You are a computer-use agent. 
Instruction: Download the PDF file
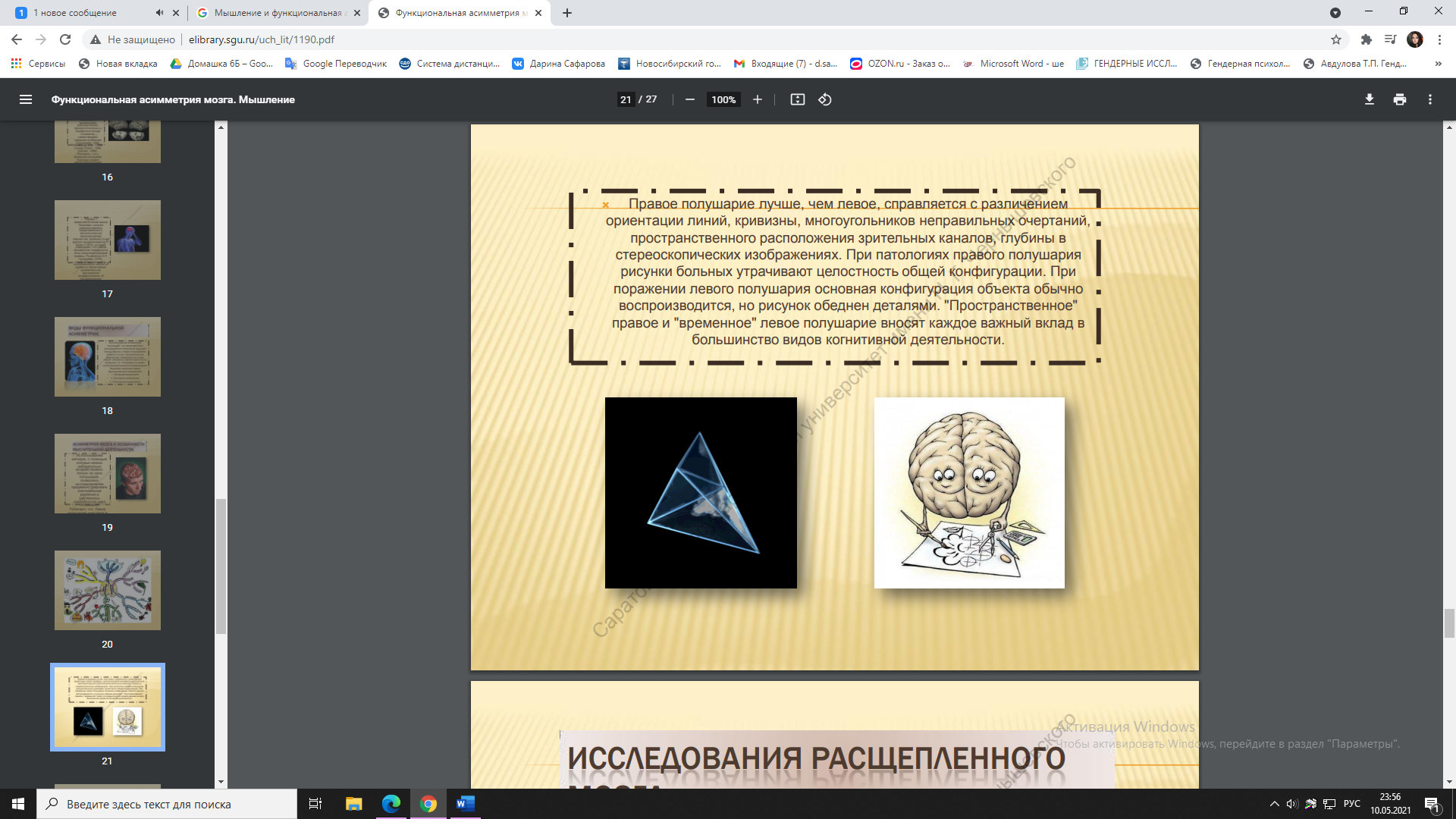pyautogui.click(x=1370, y=99)
